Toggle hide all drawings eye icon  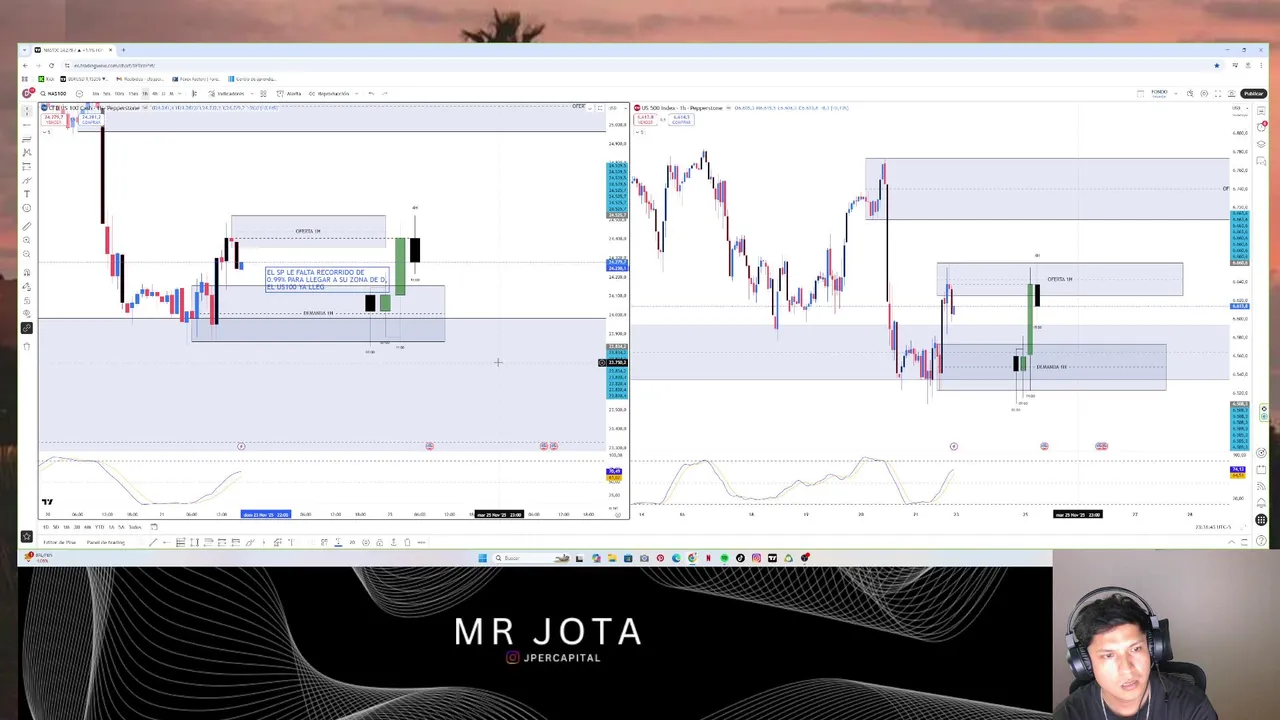click(27, 313)
